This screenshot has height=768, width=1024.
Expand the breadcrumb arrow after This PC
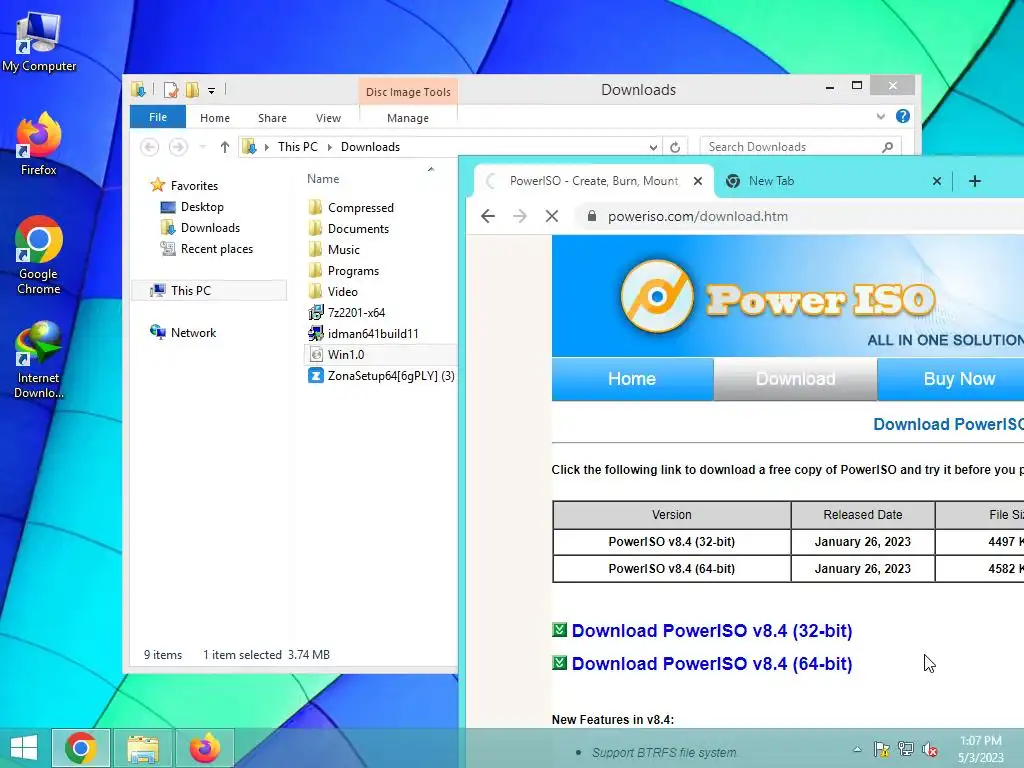pyautogui.click(x=329, y=147)
